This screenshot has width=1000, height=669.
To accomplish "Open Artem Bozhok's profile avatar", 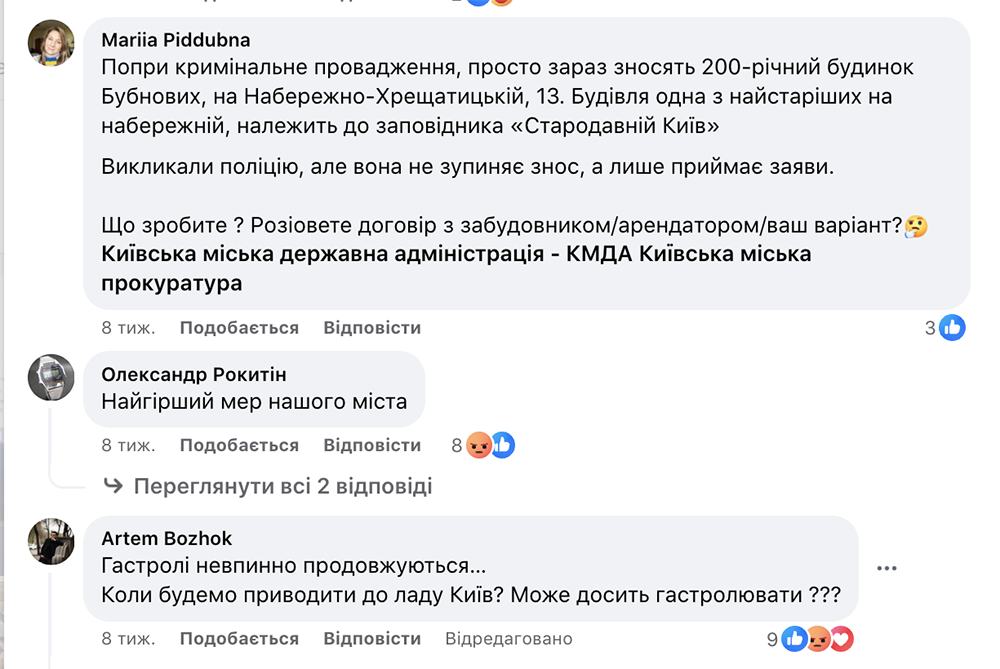I will pos(51,541).
